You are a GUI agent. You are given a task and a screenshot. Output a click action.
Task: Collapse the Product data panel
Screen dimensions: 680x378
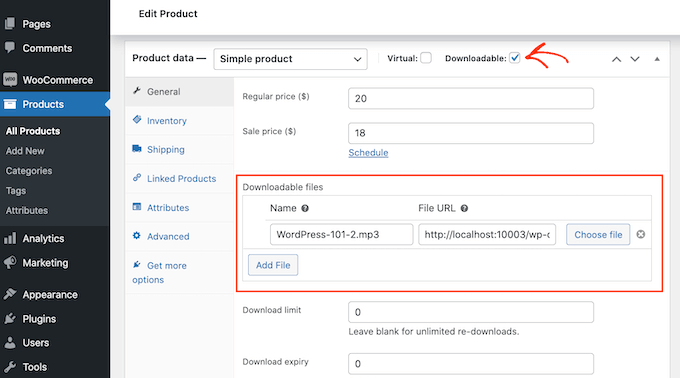(657, 59)
